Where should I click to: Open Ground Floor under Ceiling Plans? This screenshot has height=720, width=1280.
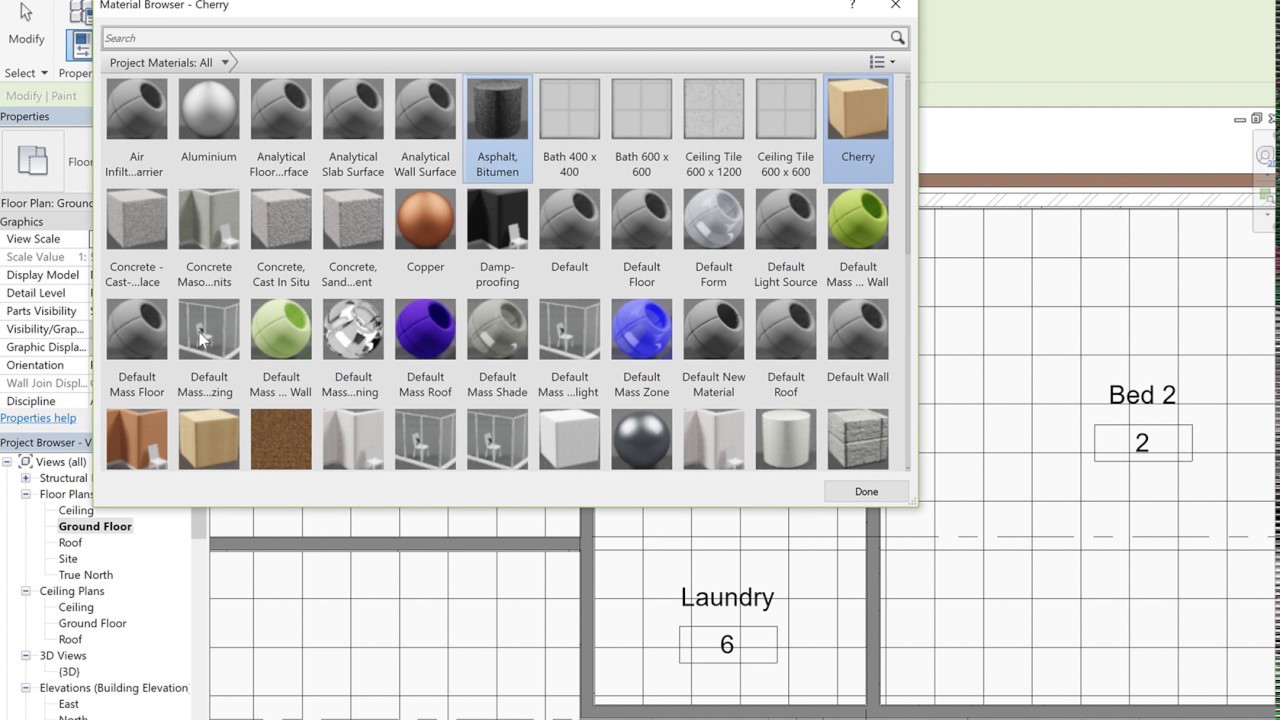point(92,623)
